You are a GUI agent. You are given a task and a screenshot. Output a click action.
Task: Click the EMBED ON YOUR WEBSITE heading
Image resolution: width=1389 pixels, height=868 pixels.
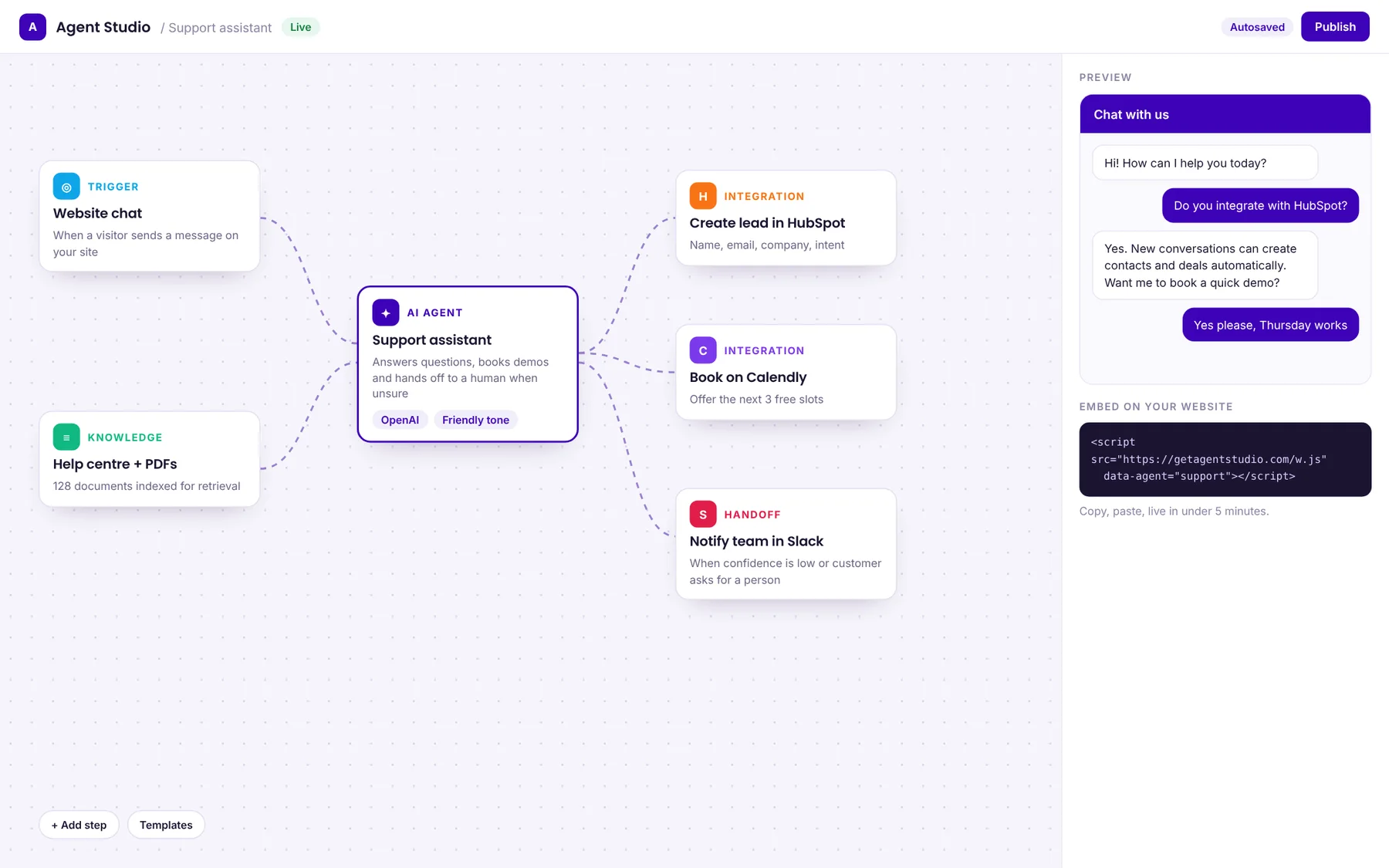[1156, 407]
